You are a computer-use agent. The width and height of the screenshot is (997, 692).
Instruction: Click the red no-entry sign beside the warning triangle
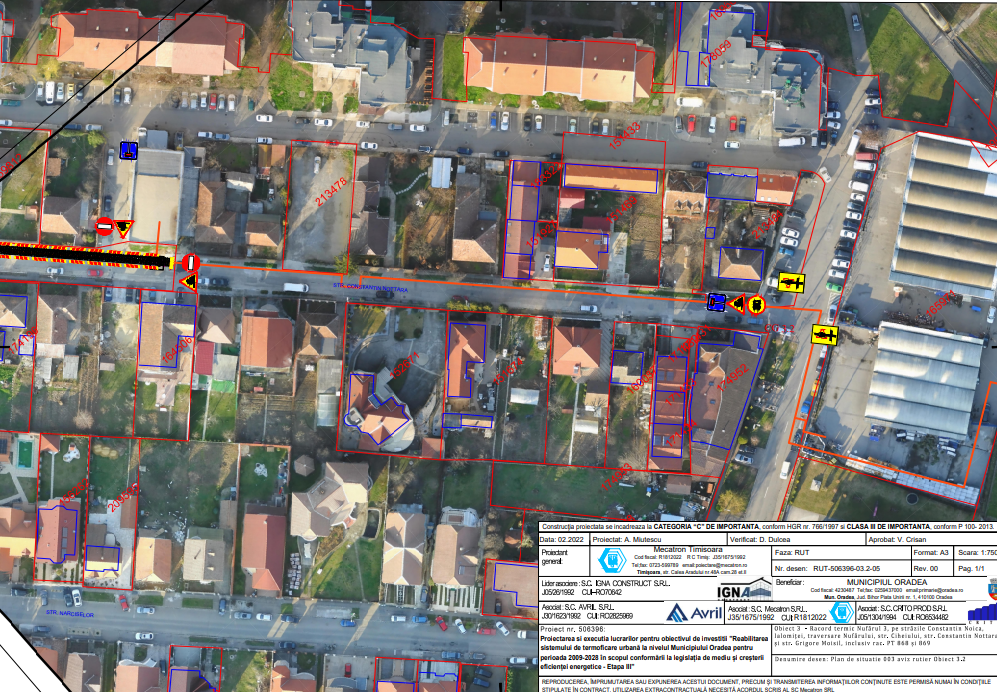[x=104, y=227]
